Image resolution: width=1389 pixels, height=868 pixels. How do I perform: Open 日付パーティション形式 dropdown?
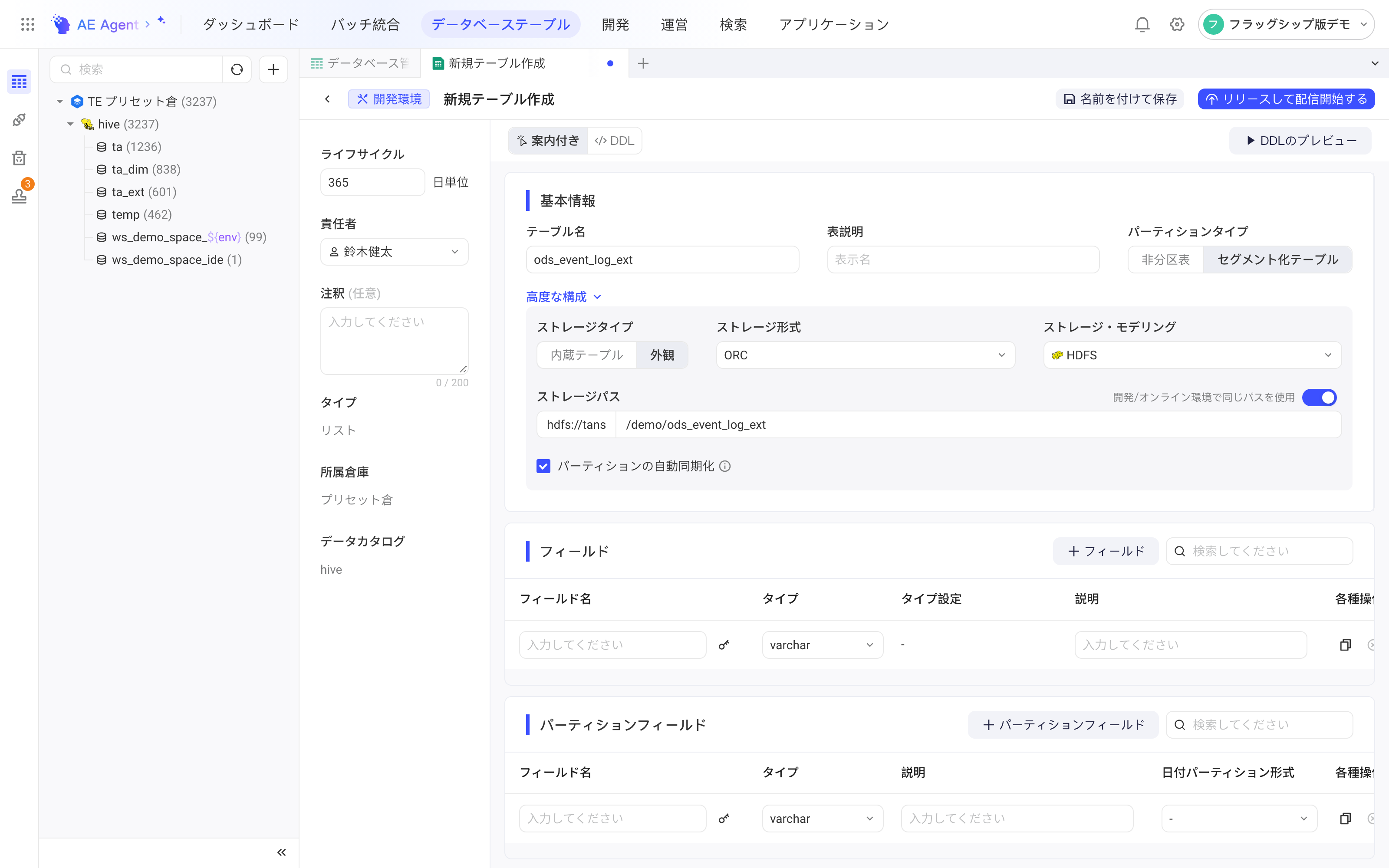coord(1239,818)
